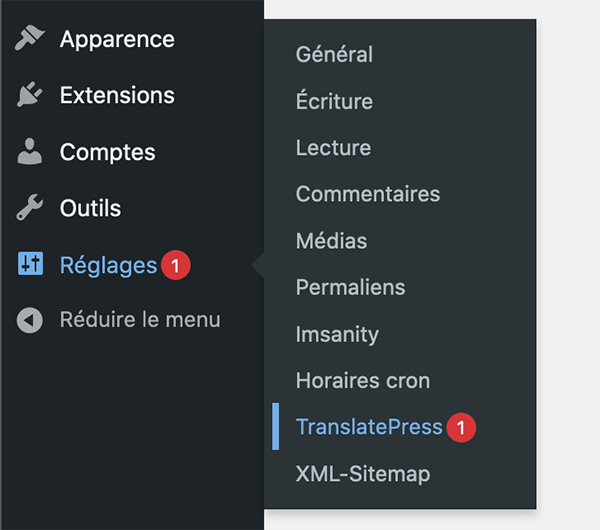Open the Extensions menu
Viewport: 600px width, 530px height.
[x=117, y=96]
